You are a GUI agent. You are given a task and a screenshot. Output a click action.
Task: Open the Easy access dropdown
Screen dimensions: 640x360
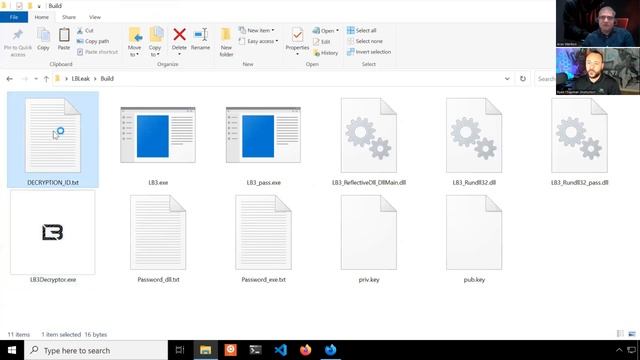point(258,41)
